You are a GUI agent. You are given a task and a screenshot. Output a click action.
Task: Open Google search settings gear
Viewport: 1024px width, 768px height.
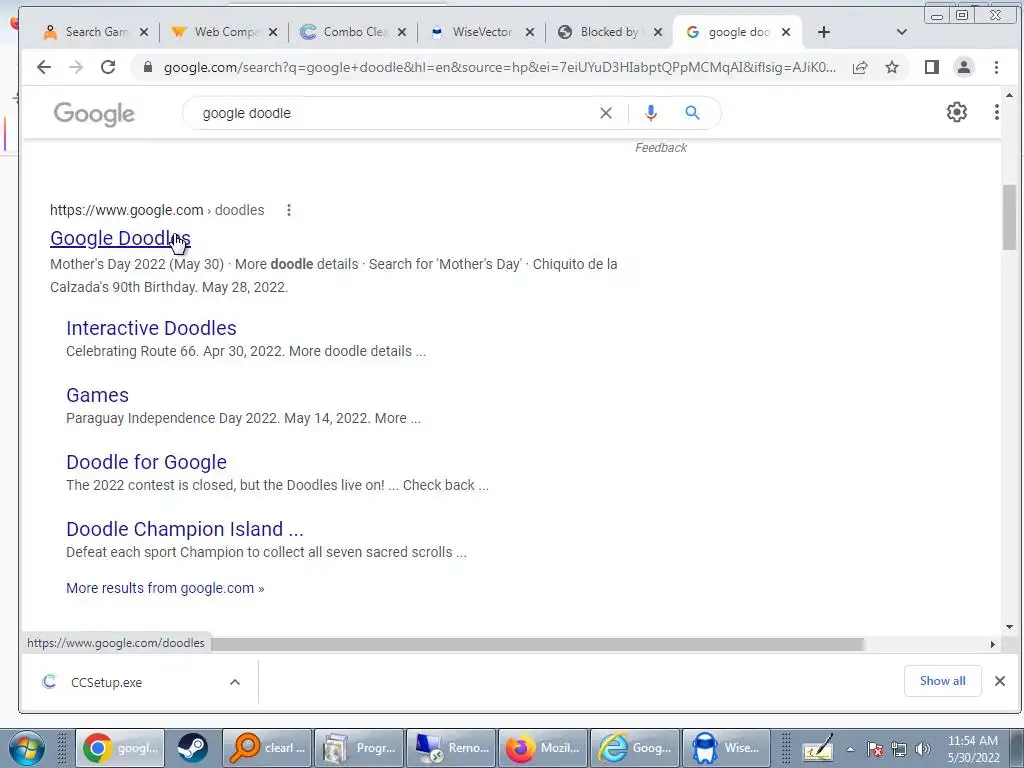tap(957, 112)
